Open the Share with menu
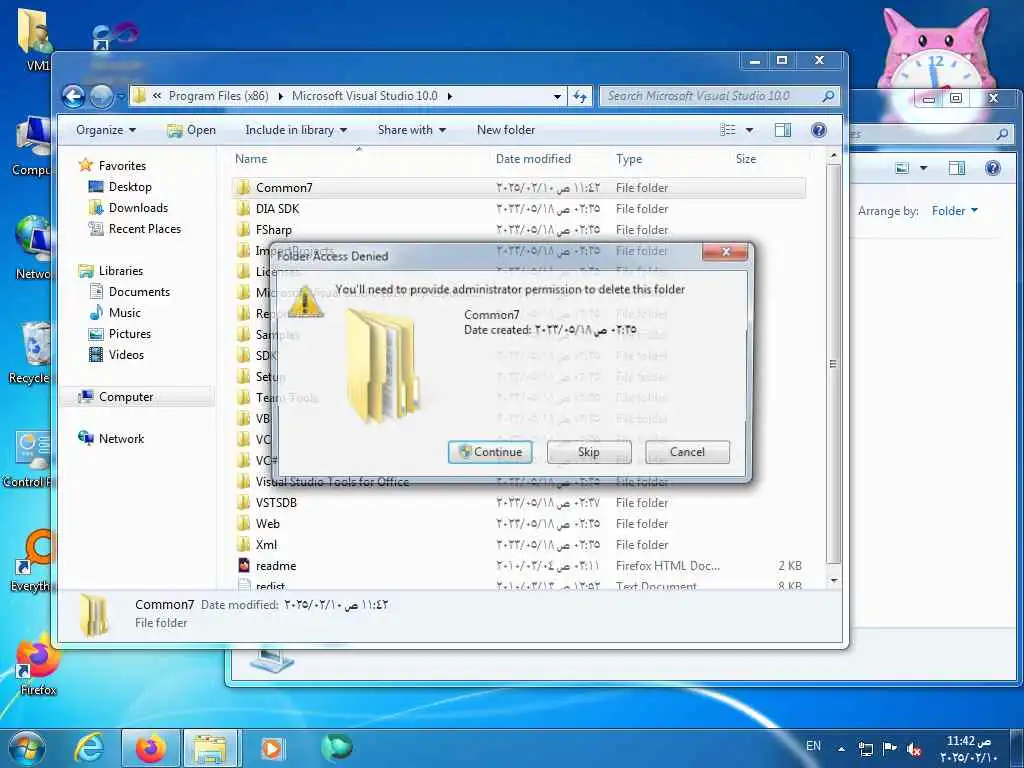Screen dimensions: 1024x768 click(x=411, y=130)
